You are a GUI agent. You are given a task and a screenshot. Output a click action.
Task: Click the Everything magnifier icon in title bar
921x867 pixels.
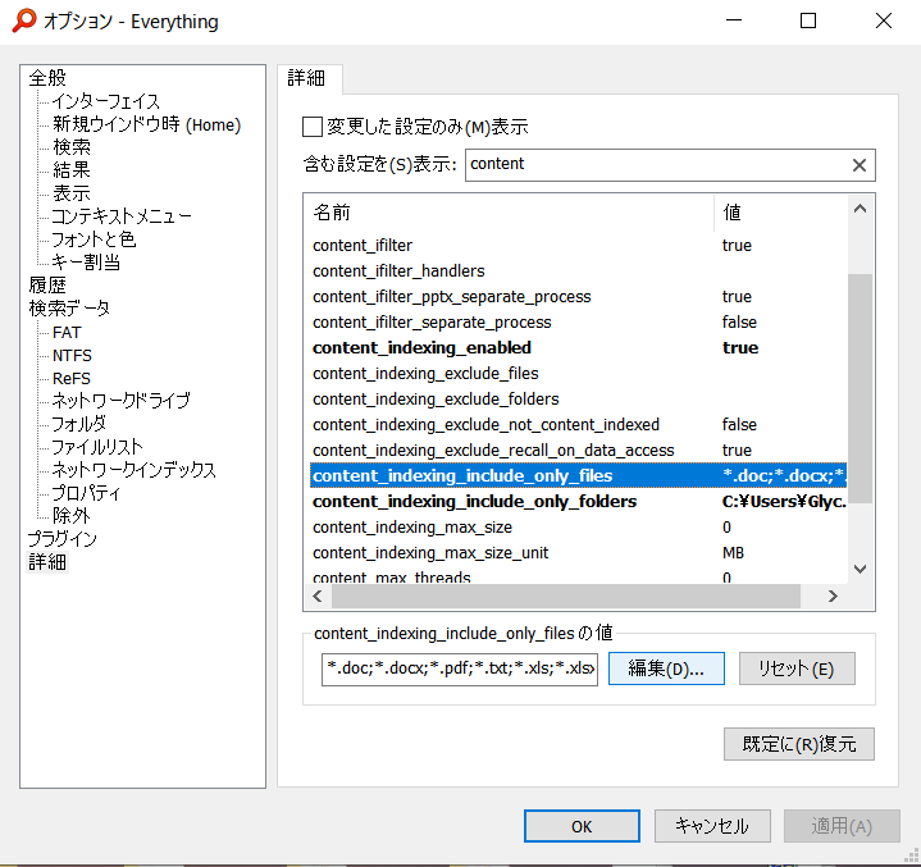(25, 21)
